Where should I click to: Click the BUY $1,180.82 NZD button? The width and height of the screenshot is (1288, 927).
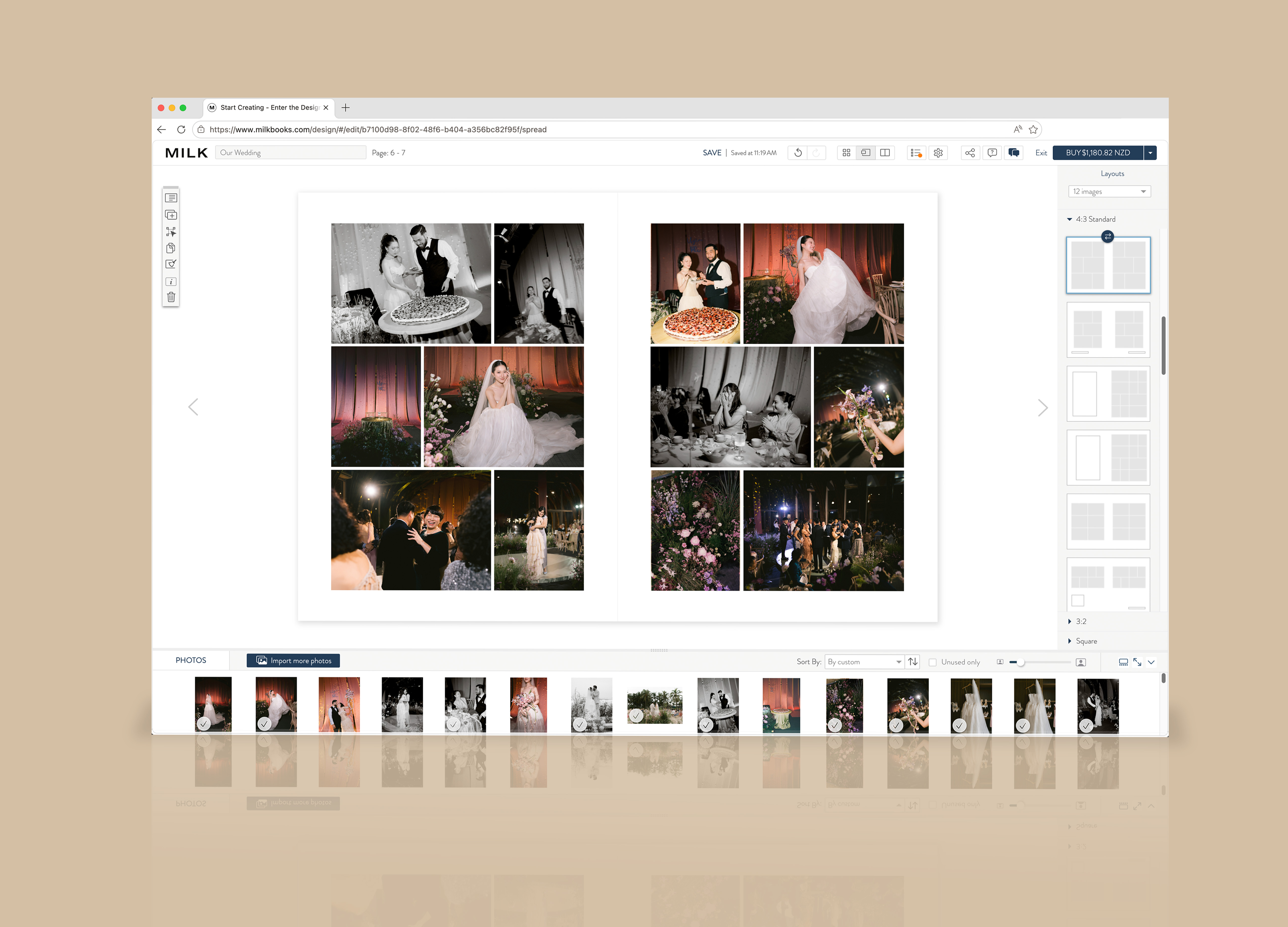(x=1098, y=153)
